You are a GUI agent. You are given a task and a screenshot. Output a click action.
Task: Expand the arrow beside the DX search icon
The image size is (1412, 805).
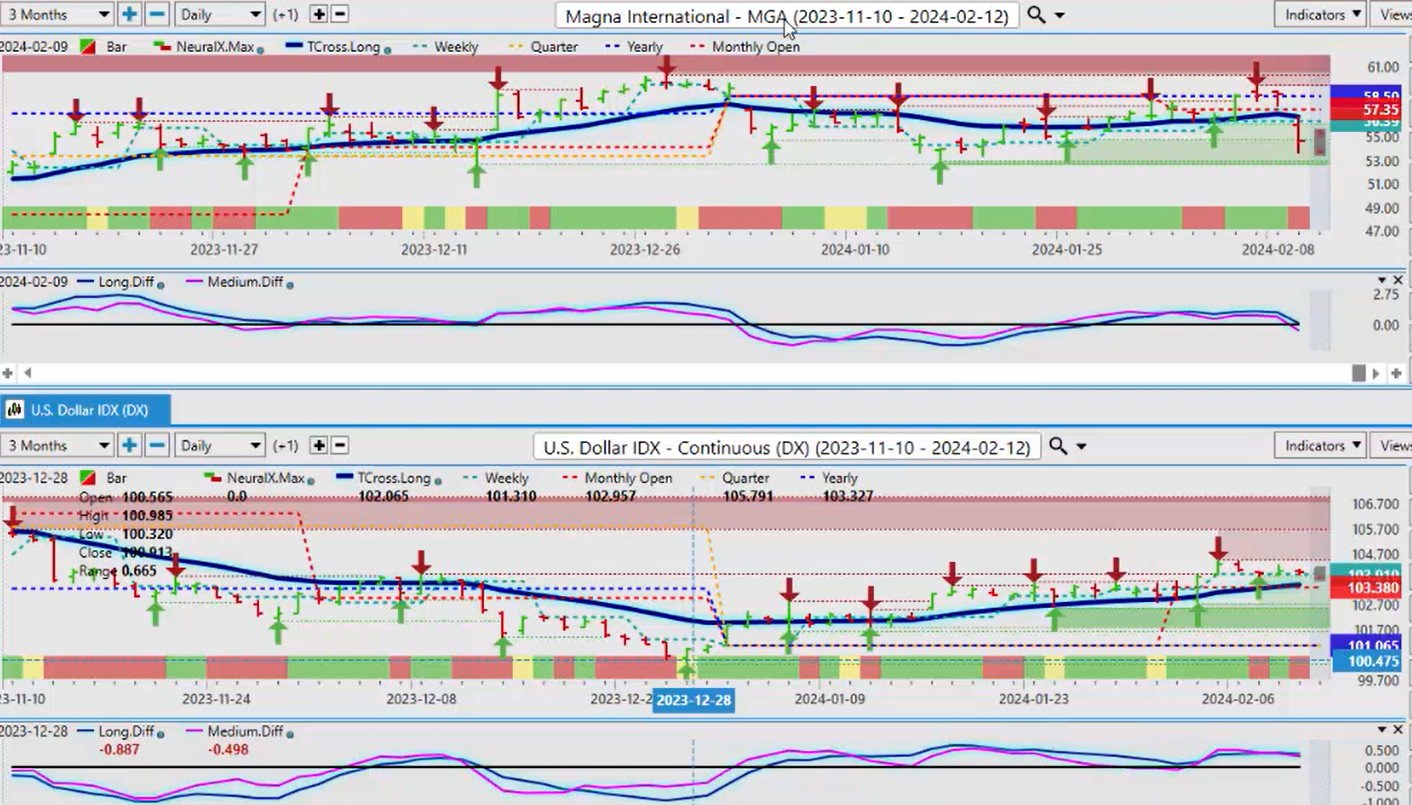click(x=1081, y=447)
